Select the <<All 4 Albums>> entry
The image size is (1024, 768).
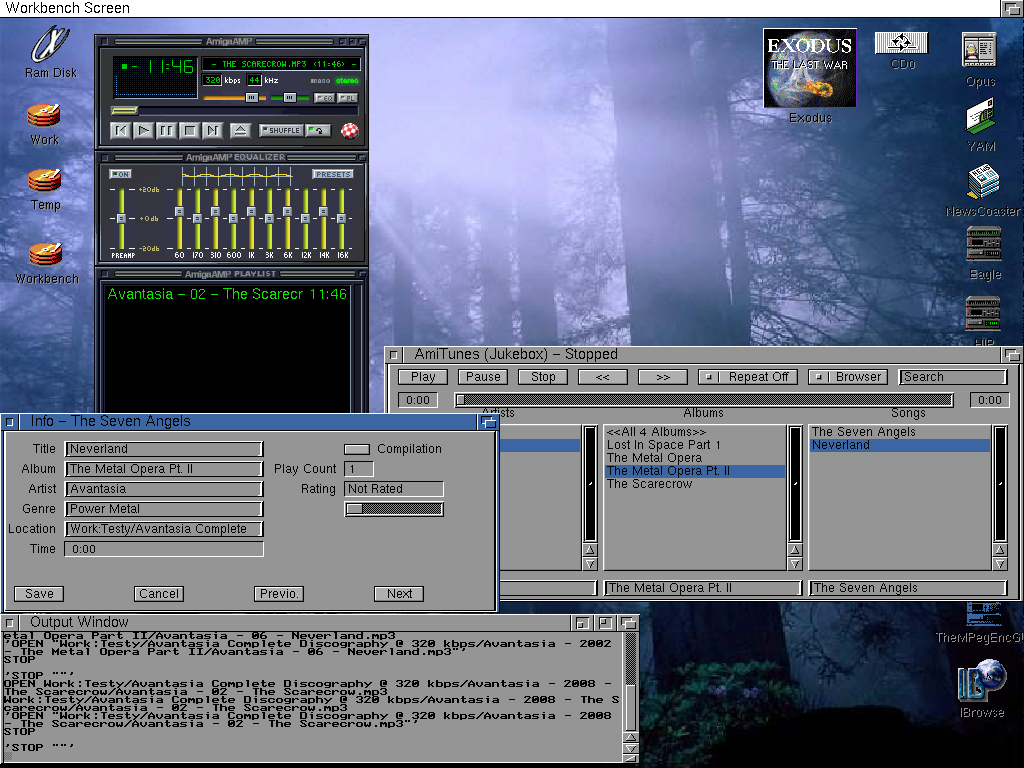click(x=695, y=432)
